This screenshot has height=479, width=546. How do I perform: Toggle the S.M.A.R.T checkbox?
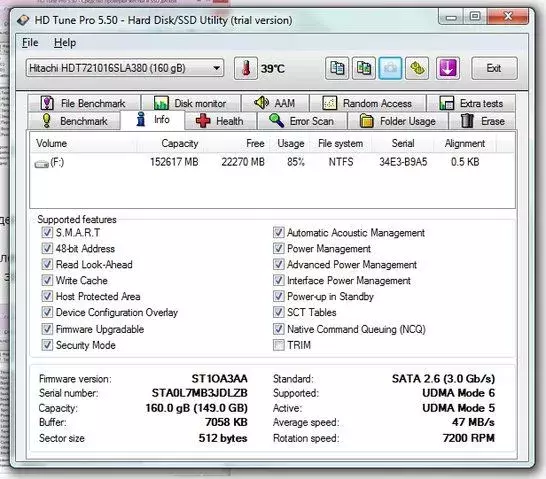click(47, 232)
